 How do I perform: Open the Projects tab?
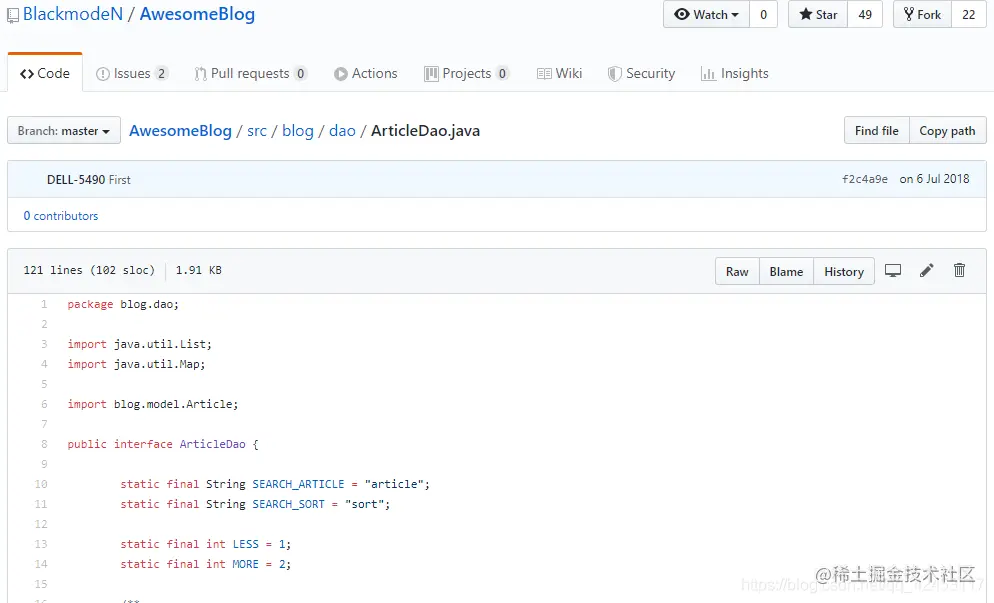pyautogui.click(x=467, y=74)
